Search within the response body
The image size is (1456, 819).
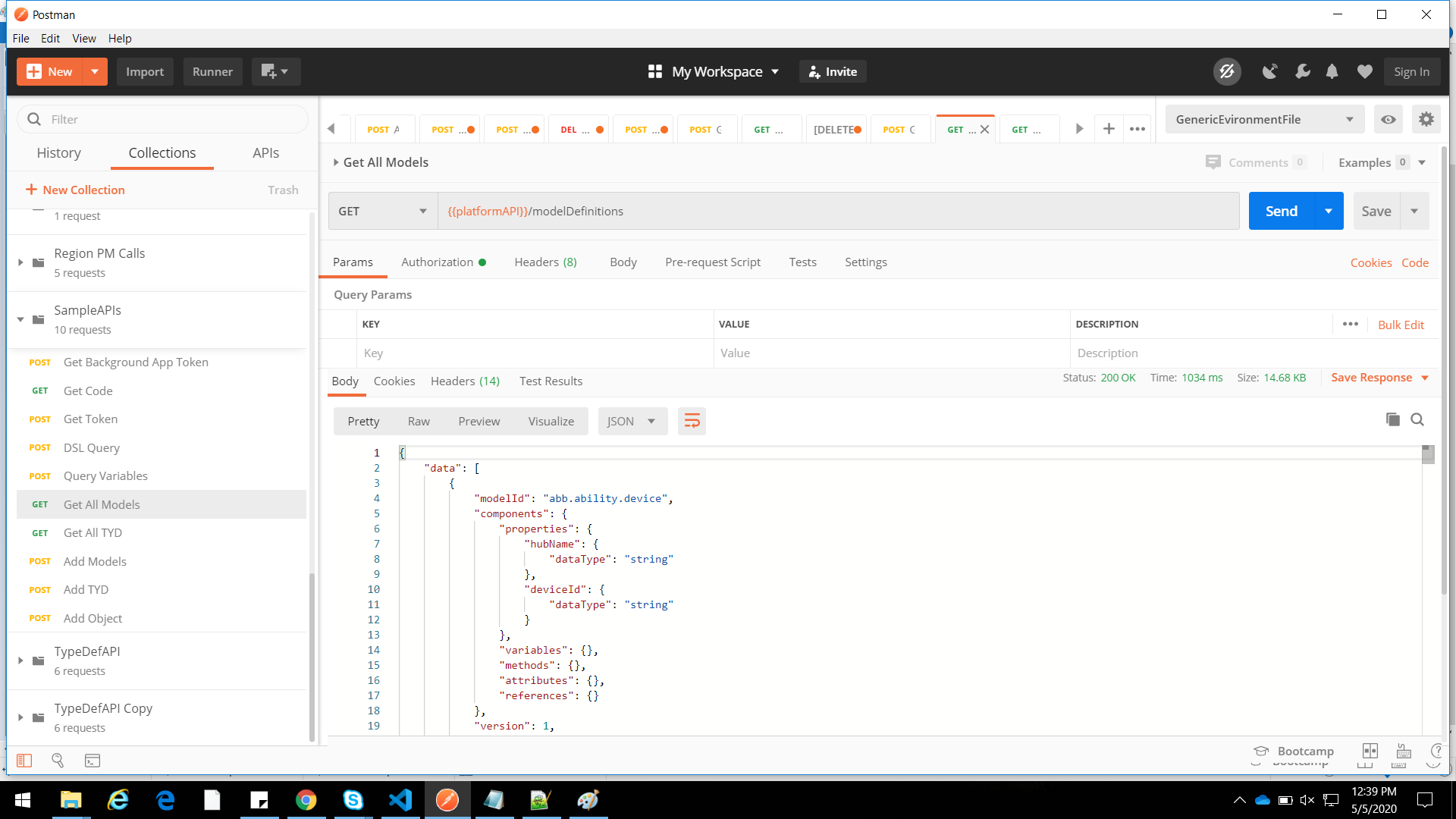[1417, 419]
